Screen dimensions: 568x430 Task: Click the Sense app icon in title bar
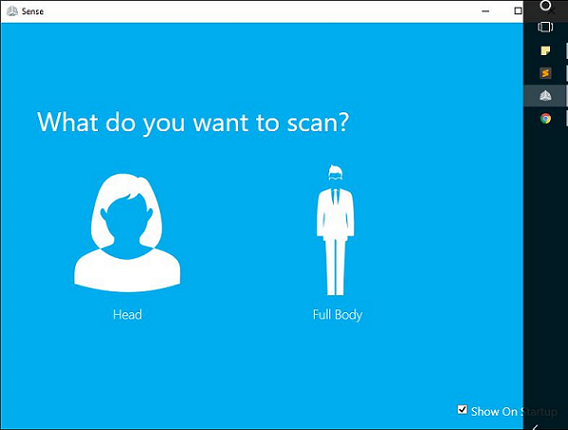pyautogui.click(x=12, y=11)
